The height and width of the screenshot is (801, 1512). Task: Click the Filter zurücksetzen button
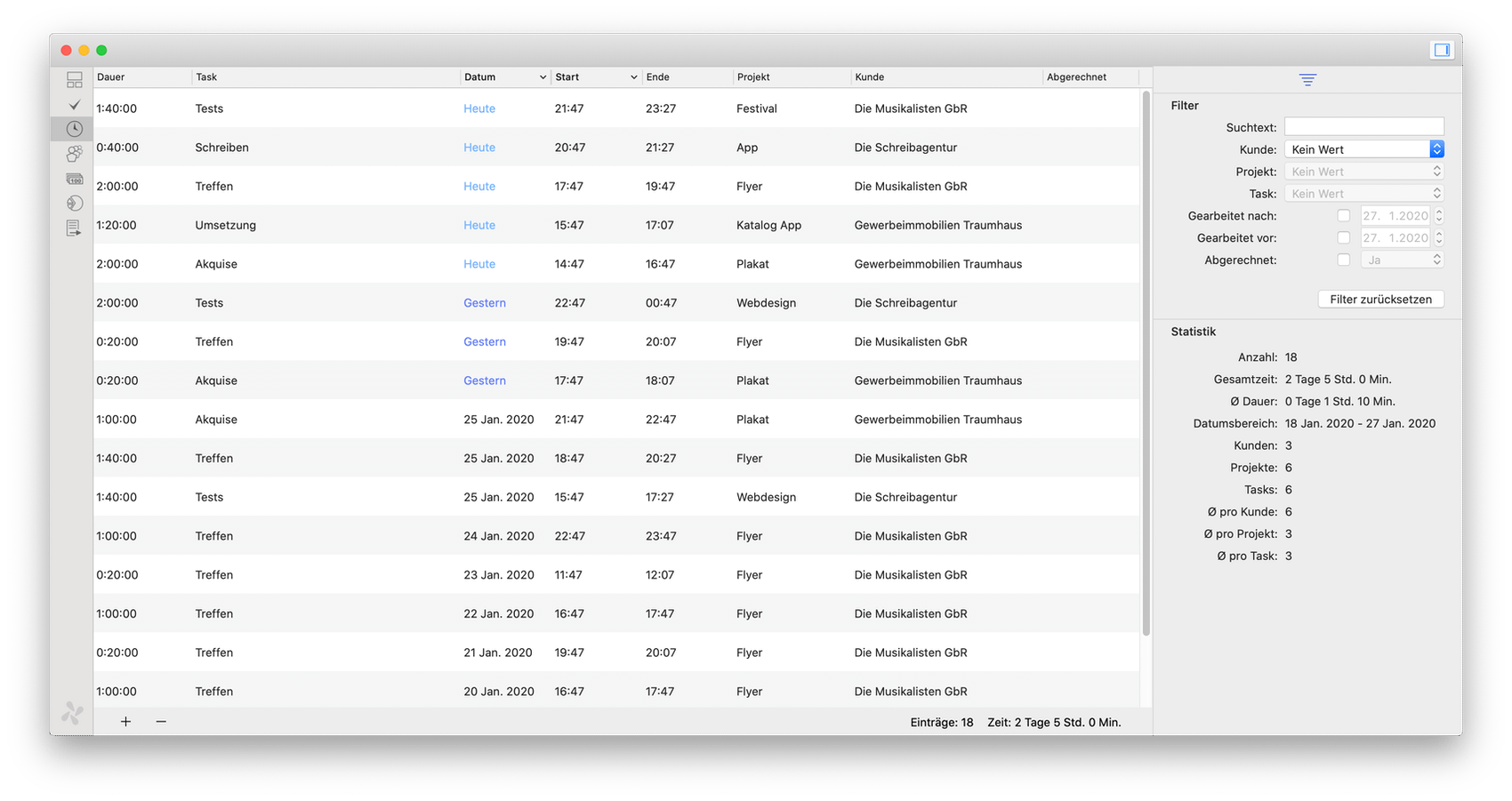[x=1380, y=300]
